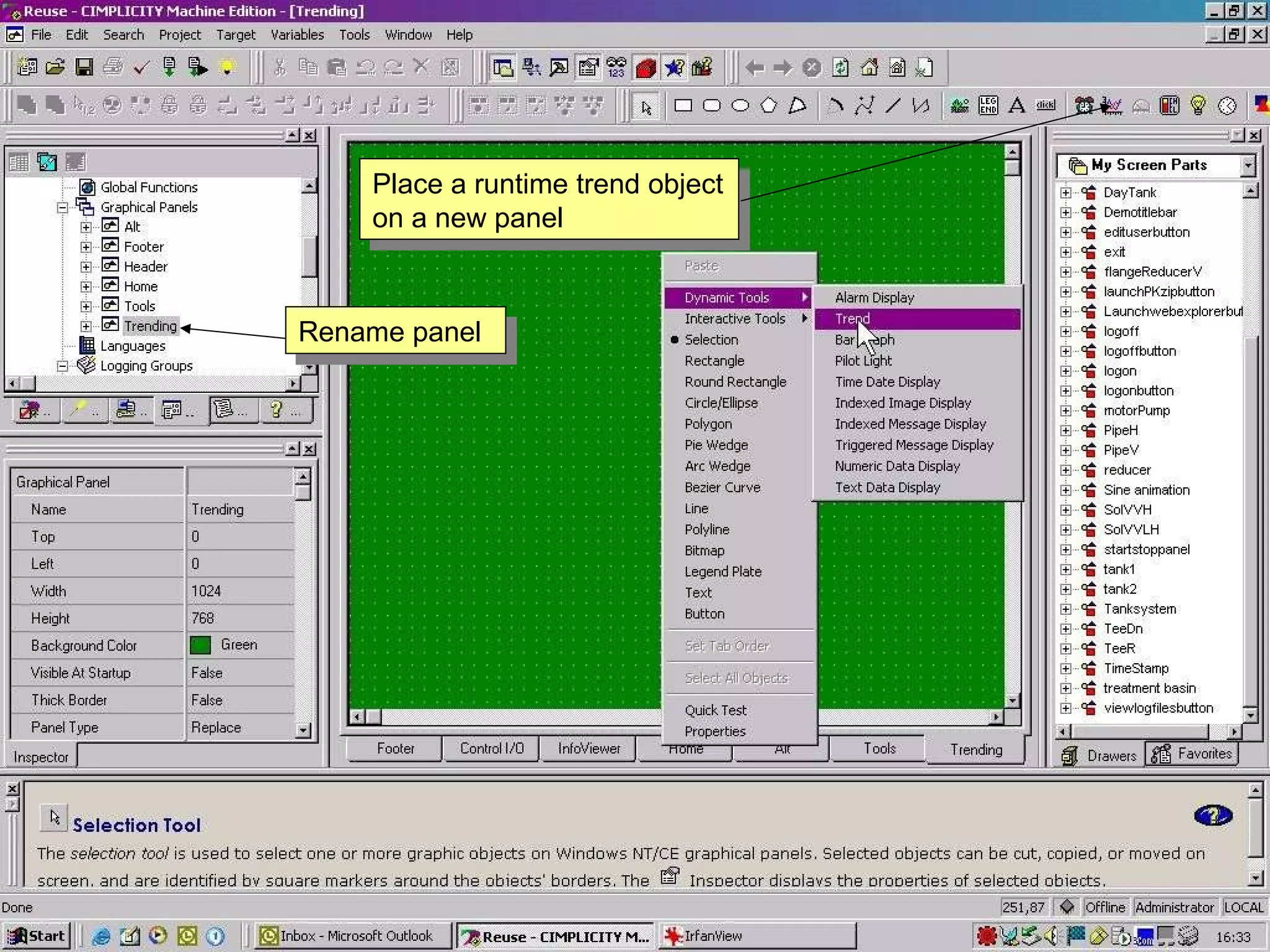
Task: Click the green Background Color swatch
Action: pos(200,645)
